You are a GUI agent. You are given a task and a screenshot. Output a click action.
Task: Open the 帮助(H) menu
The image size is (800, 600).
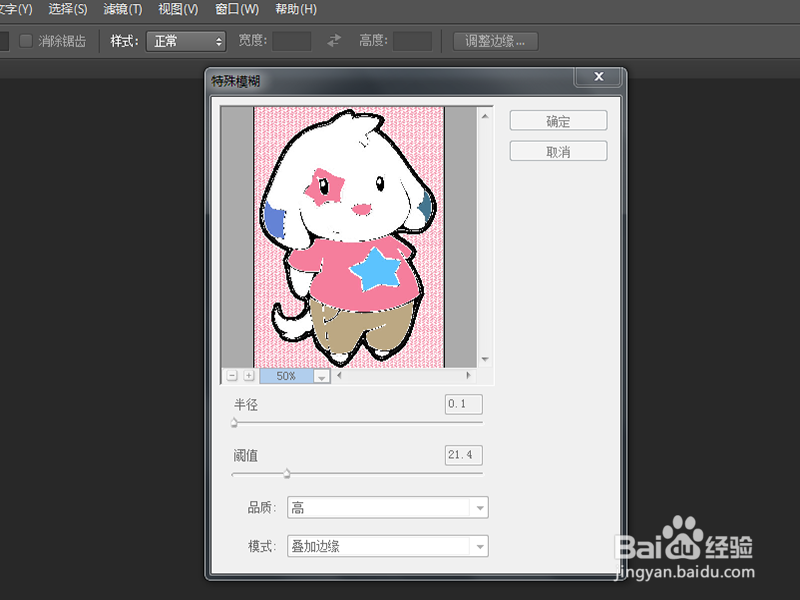(296, 9)
